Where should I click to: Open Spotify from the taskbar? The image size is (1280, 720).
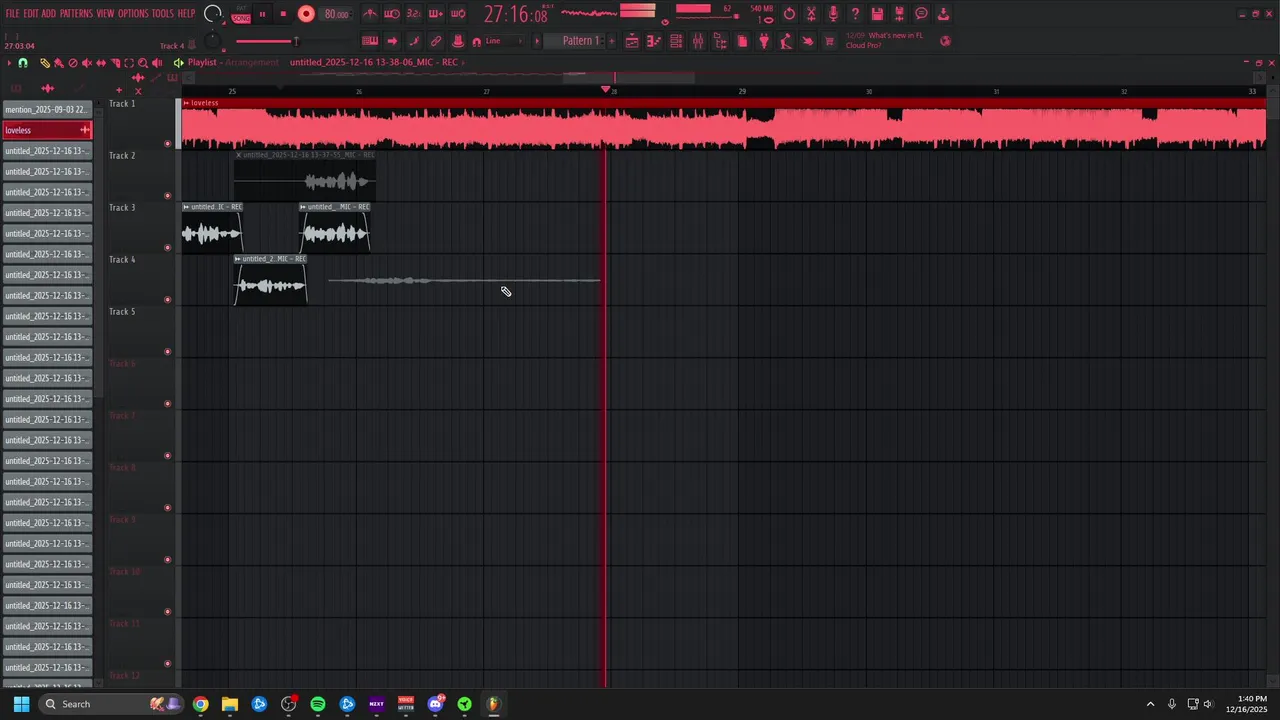(x=318, y=704)
